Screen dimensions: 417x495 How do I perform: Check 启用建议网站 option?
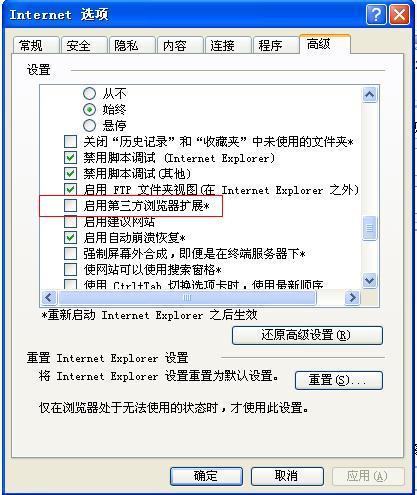[x=70, y=222]
